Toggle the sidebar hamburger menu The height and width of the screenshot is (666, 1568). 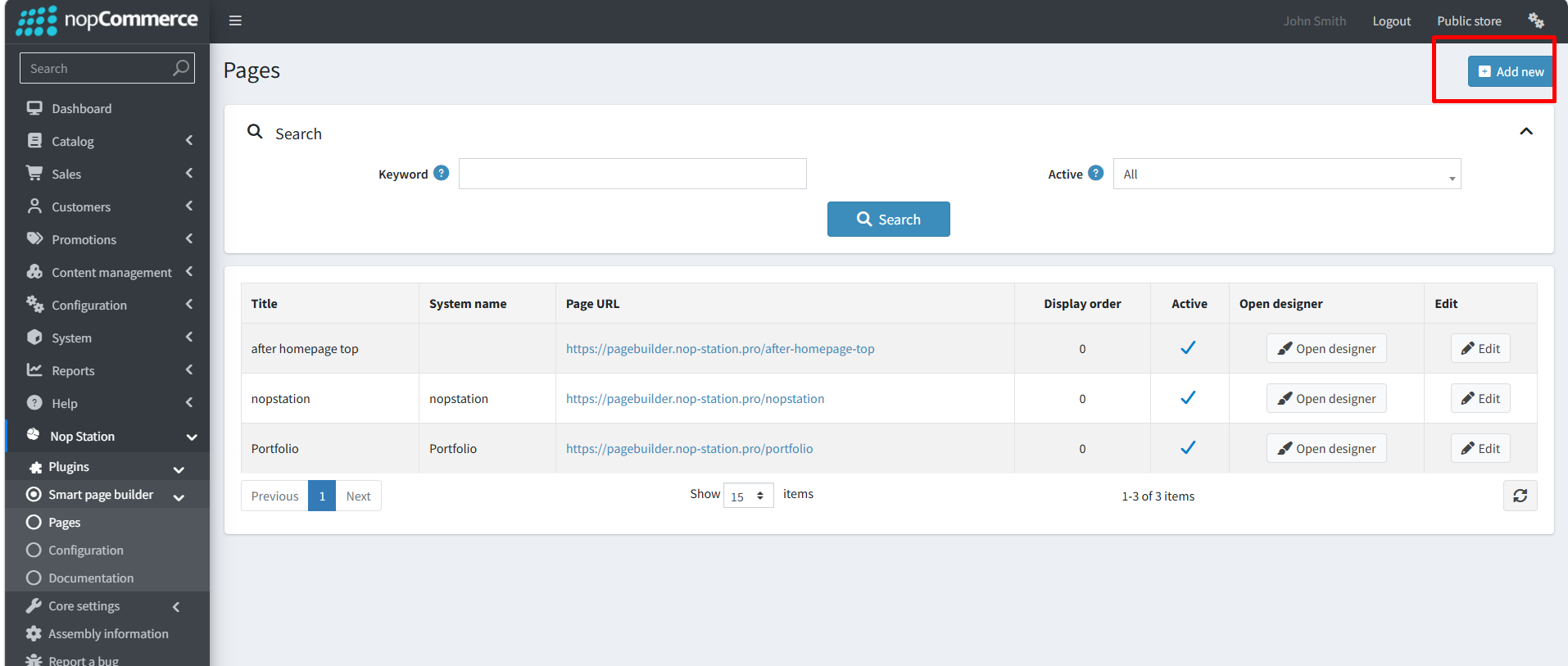[x=235, y=20]
